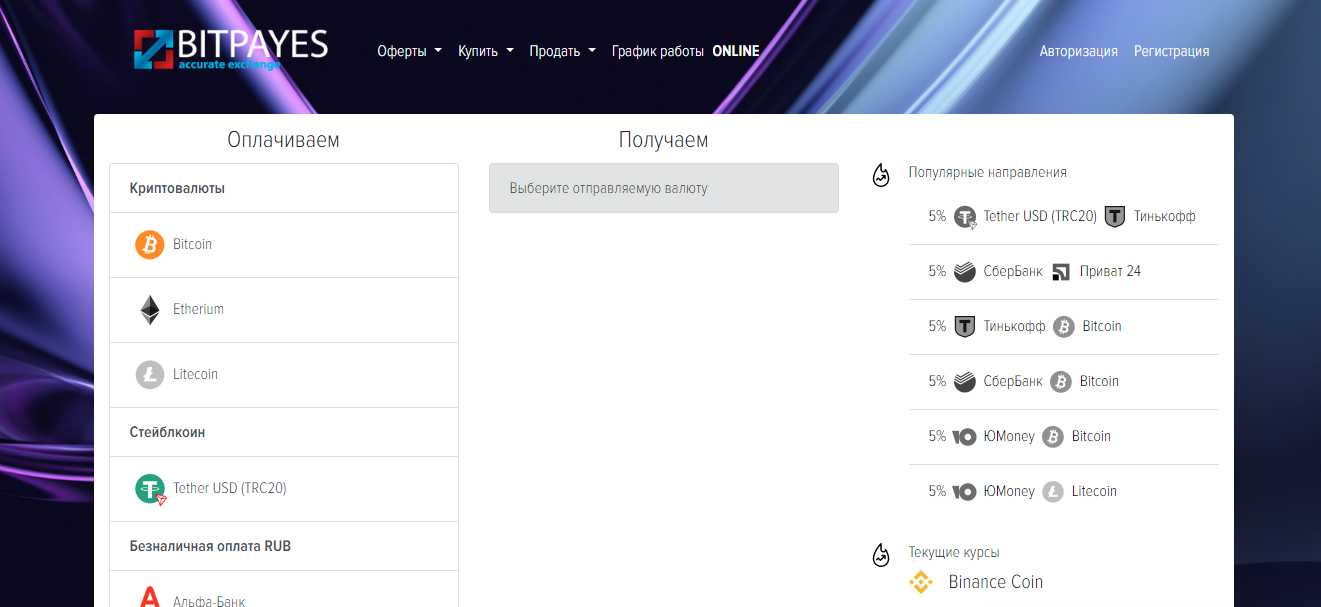Click the Litecoin grey coin icon
The height and width of the screenshot is (607, 1321).
coord(150,375)
